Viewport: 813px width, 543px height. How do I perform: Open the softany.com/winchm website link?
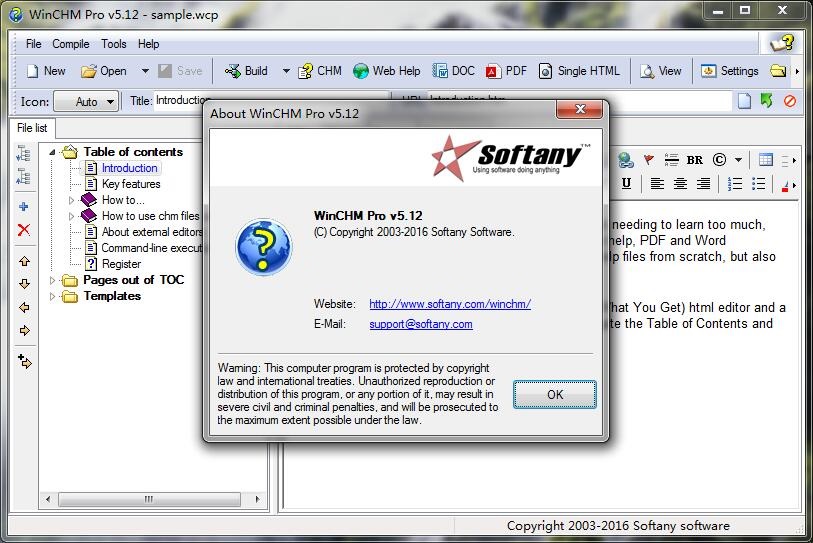click(x=450, y=304)
